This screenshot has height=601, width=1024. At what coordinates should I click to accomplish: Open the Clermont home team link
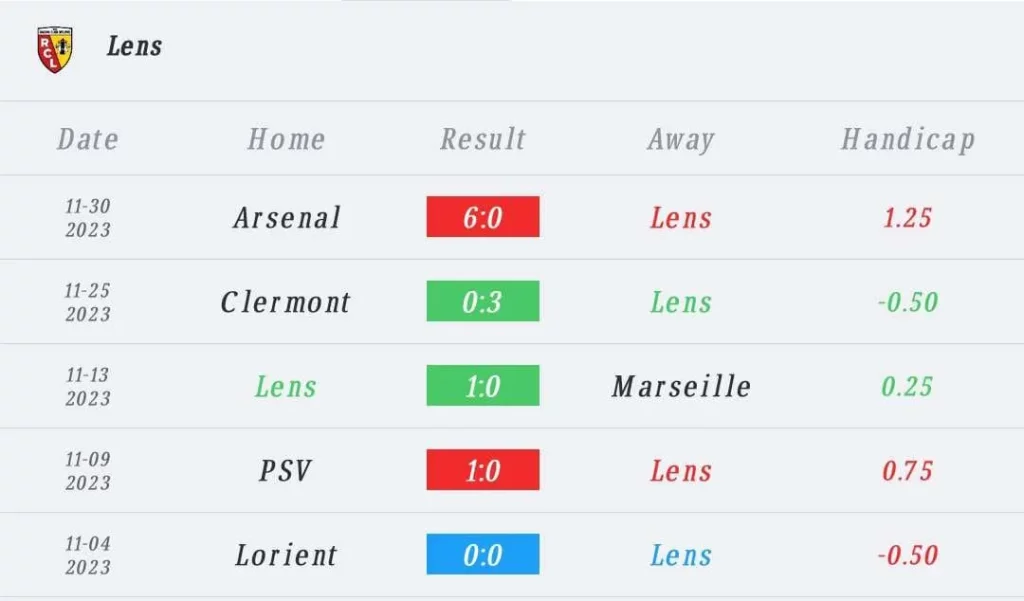click(x=285, y=302)
